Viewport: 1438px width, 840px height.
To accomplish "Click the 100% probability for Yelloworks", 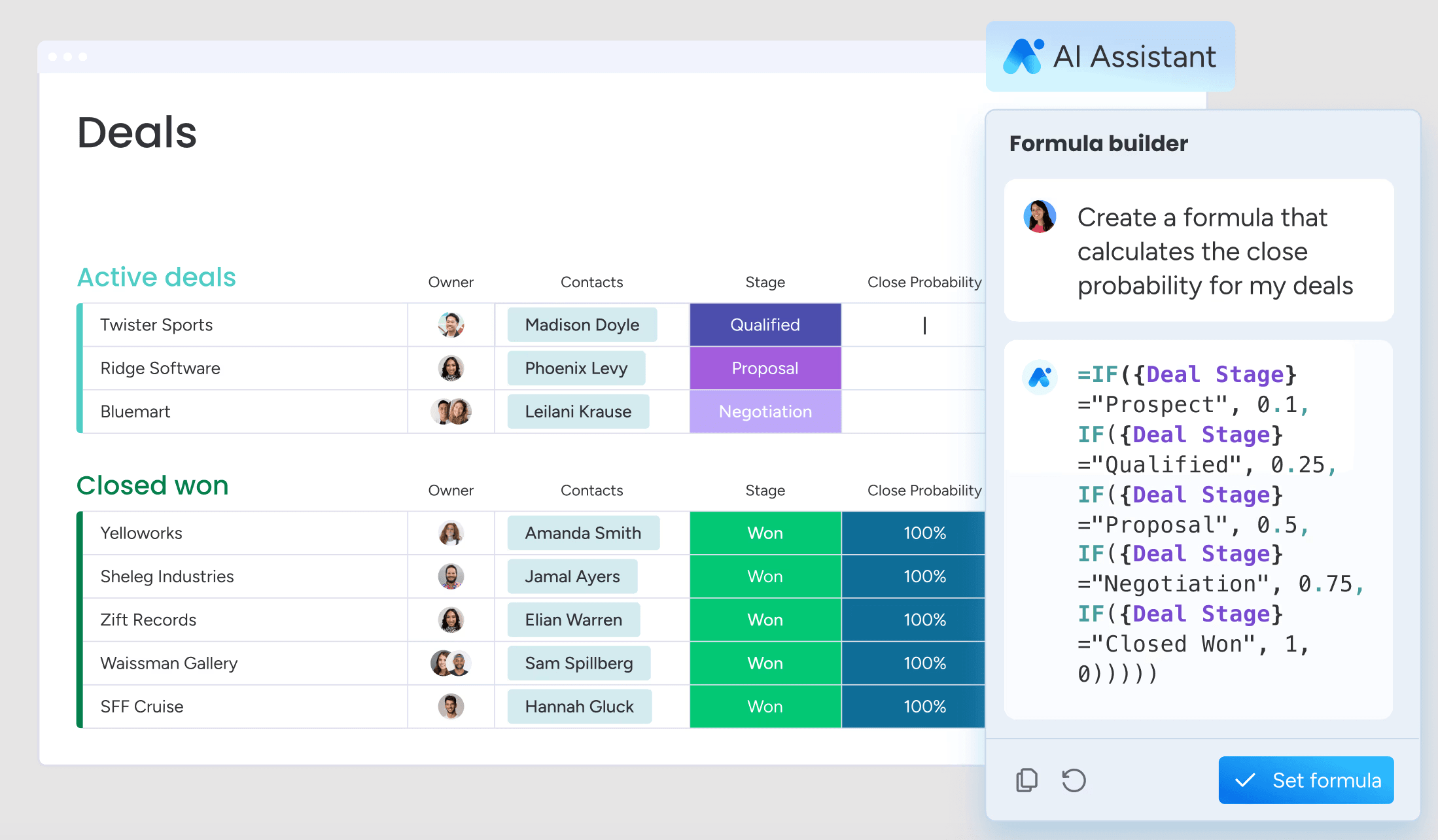I will (x=913, y=533).
